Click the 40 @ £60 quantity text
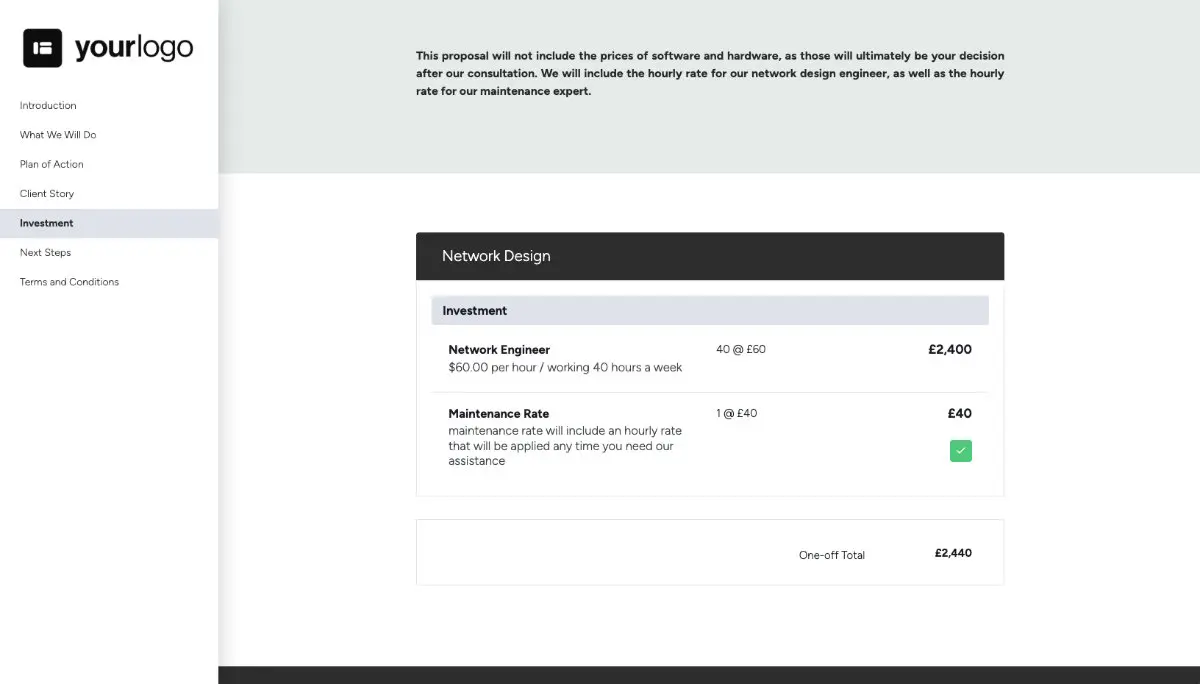 coord(740,349)
